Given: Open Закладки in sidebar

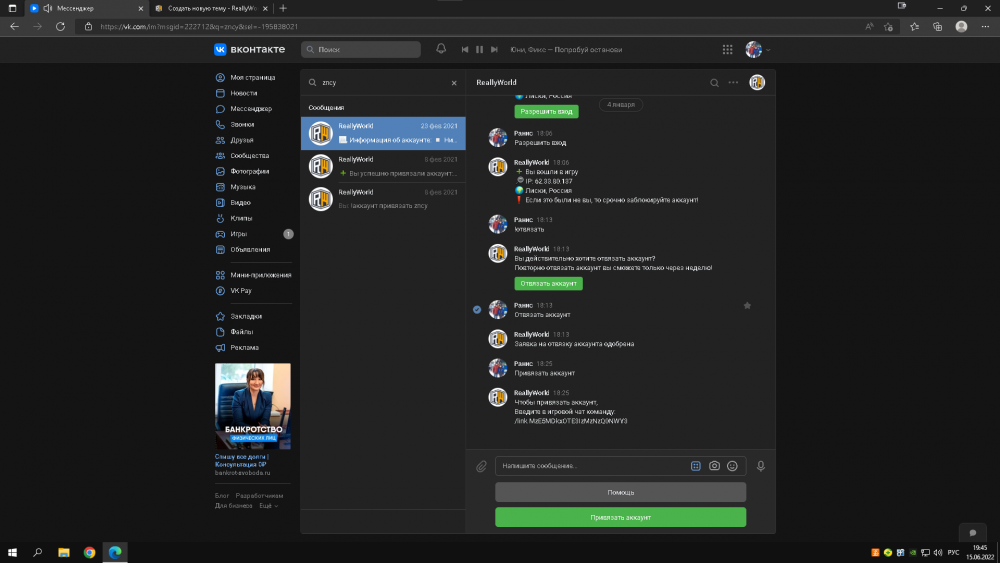Looking at the screenshot, I should (x=246, y=316).
